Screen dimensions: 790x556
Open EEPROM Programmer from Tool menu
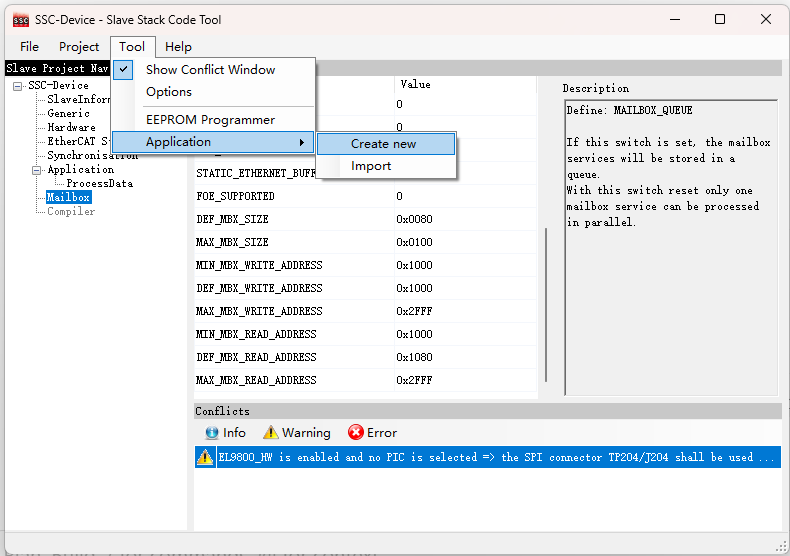coord(211,120)
